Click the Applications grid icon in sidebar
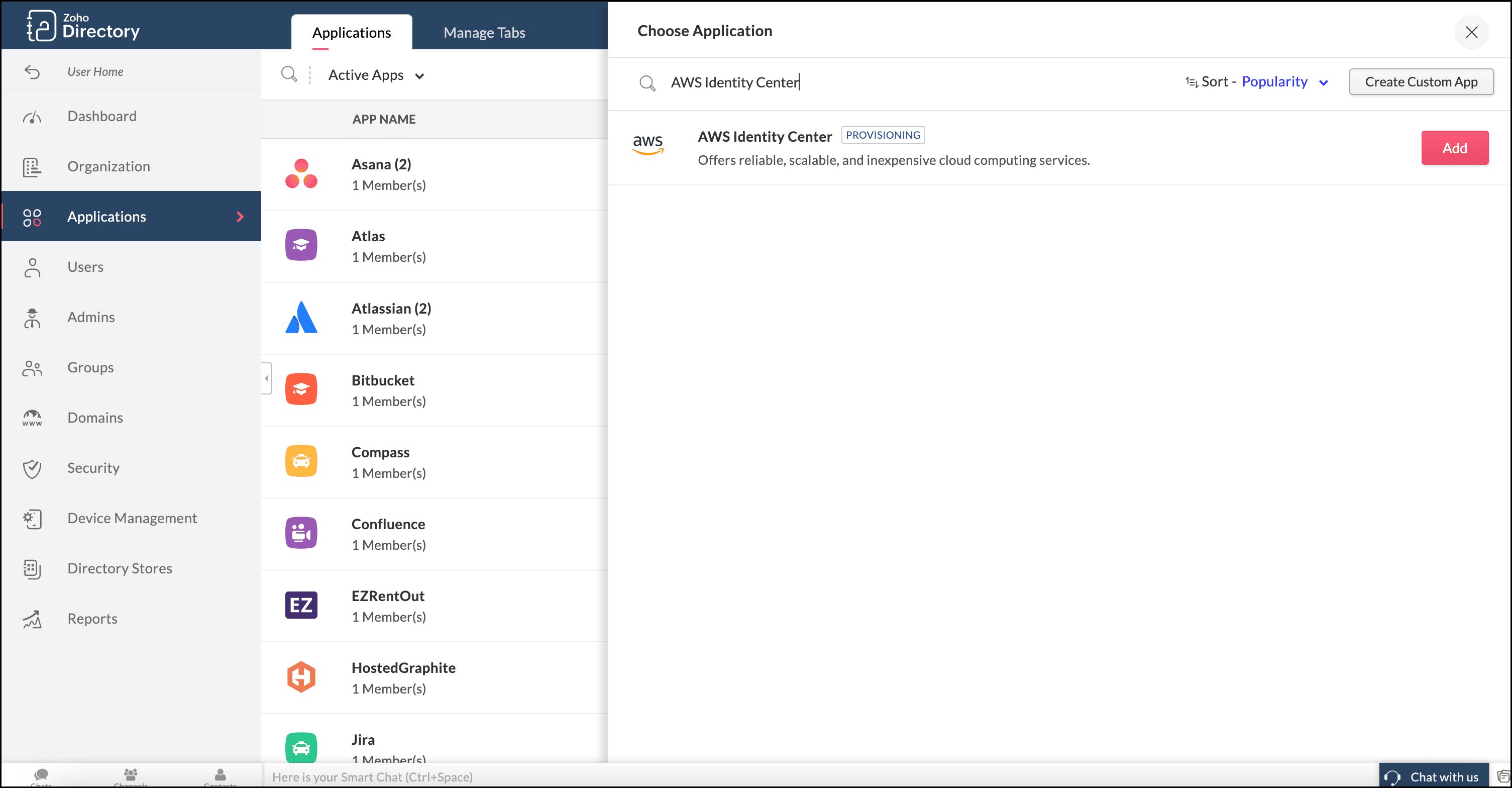Image resolution: width=1512 pixels, height=788 pixels. click(32, 217)
